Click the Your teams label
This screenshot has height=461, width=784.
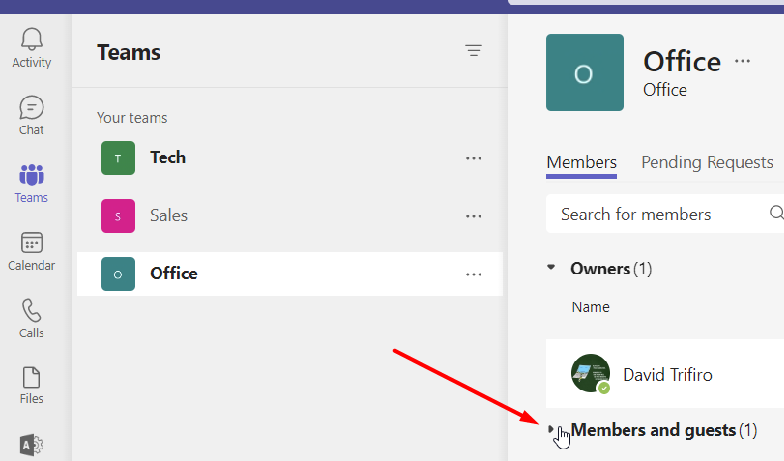[x=132, y=118]
